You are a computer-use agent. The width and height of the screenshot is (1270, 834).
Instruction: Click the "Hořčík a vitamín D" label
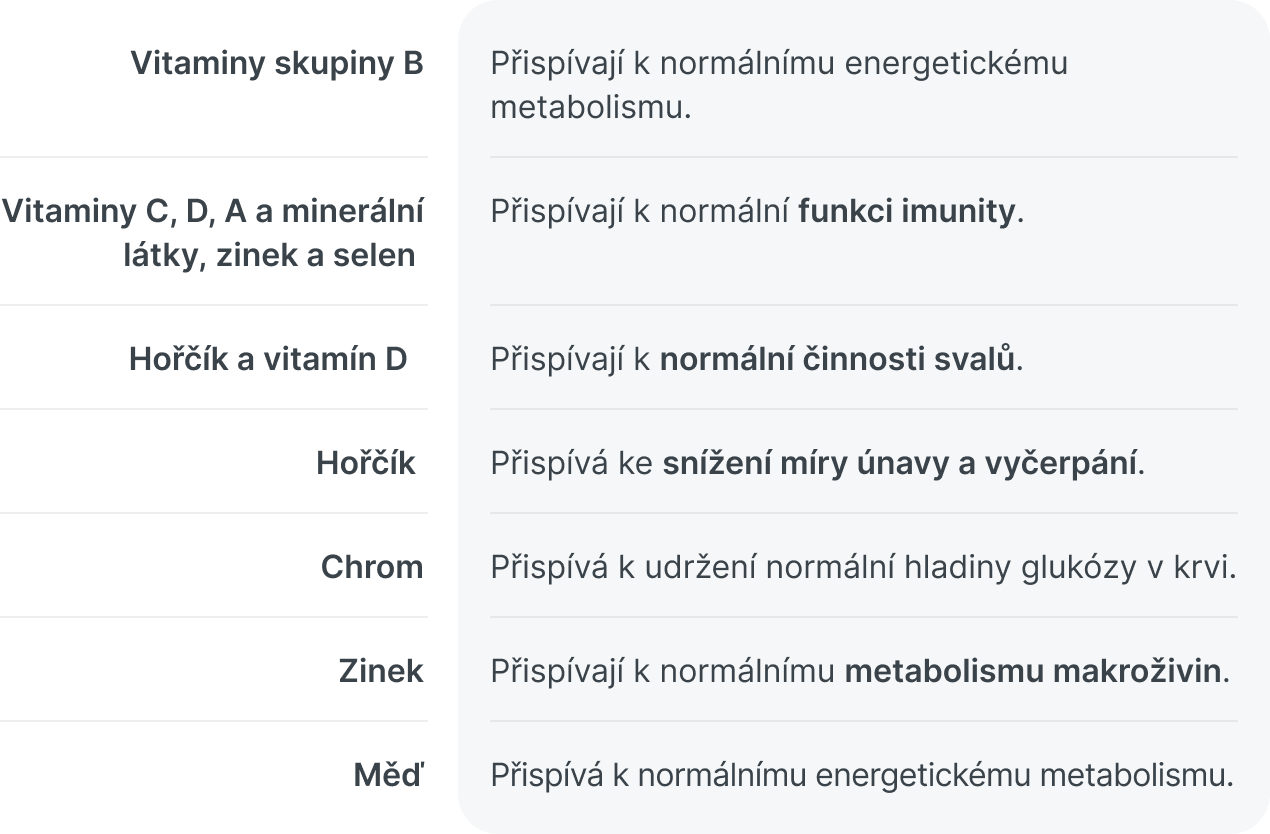click(268, 359)
